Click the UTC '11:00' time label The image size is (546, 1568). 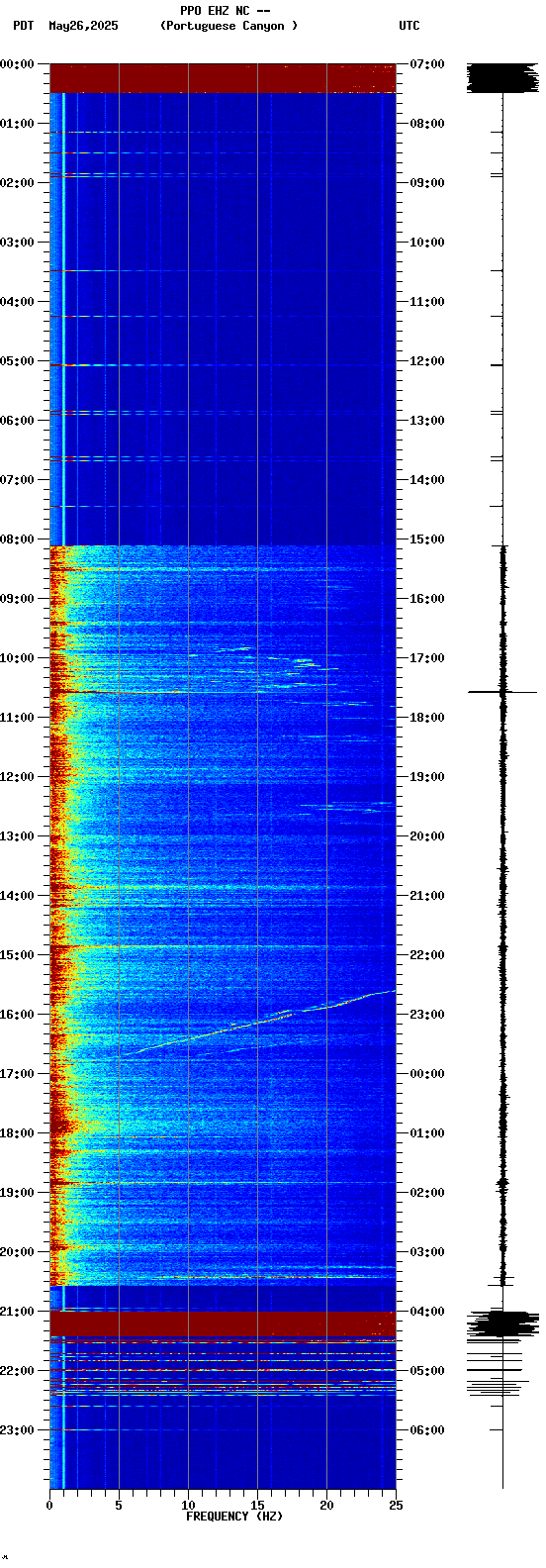click(427, 302)
